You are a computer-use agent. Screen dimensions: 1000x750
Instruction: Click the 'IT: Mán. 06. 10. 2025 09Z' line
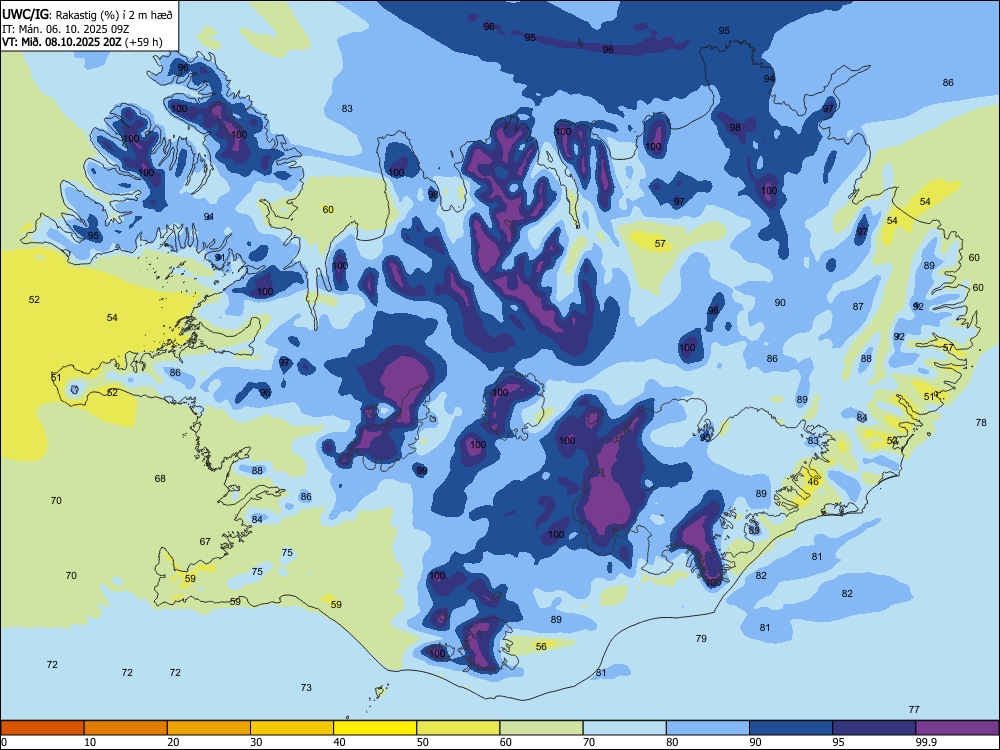(66, 29)
